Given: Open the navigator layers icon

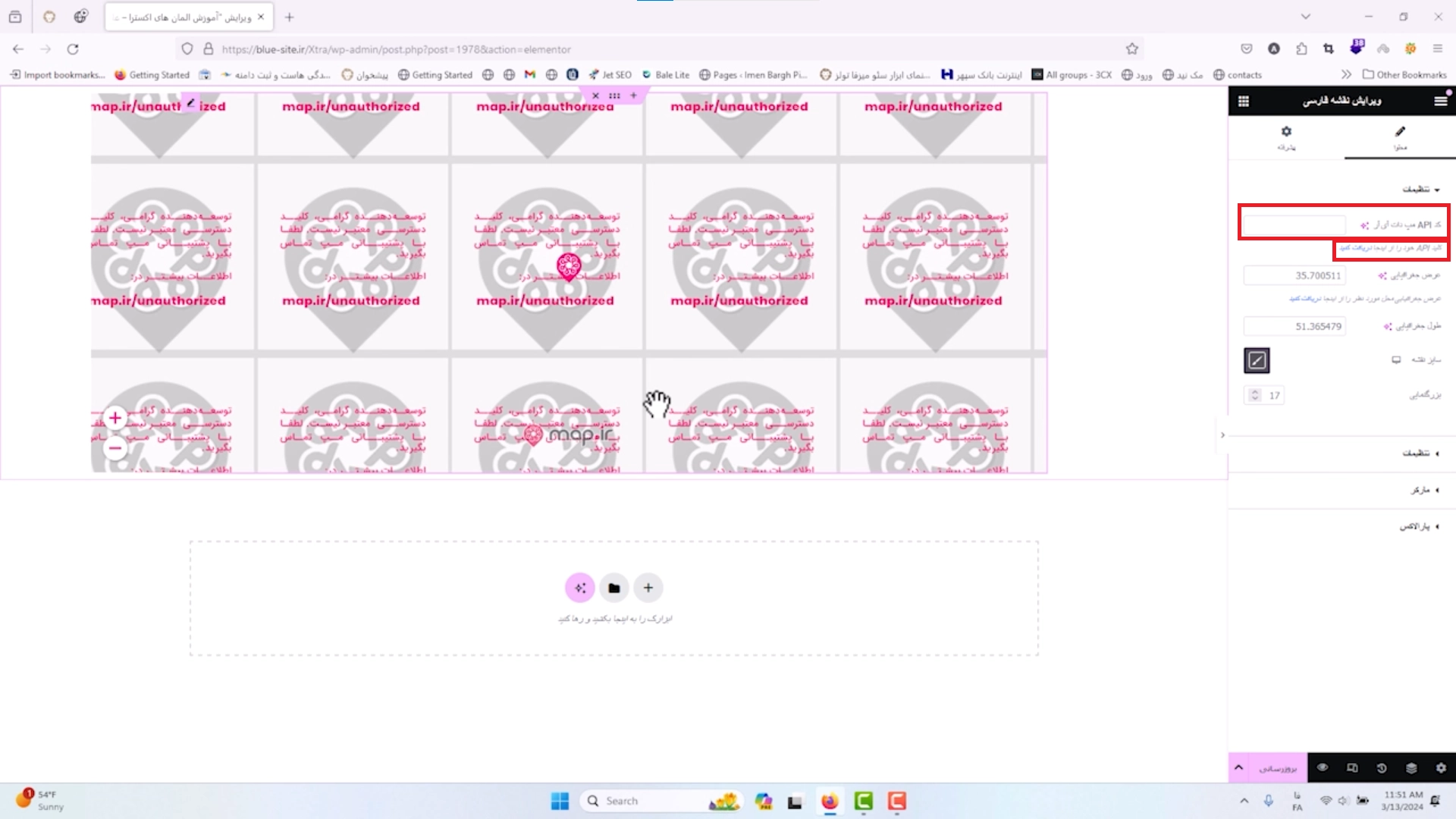Looking at the screenshot, I should pyautogui.click(x=1411, y=768).
